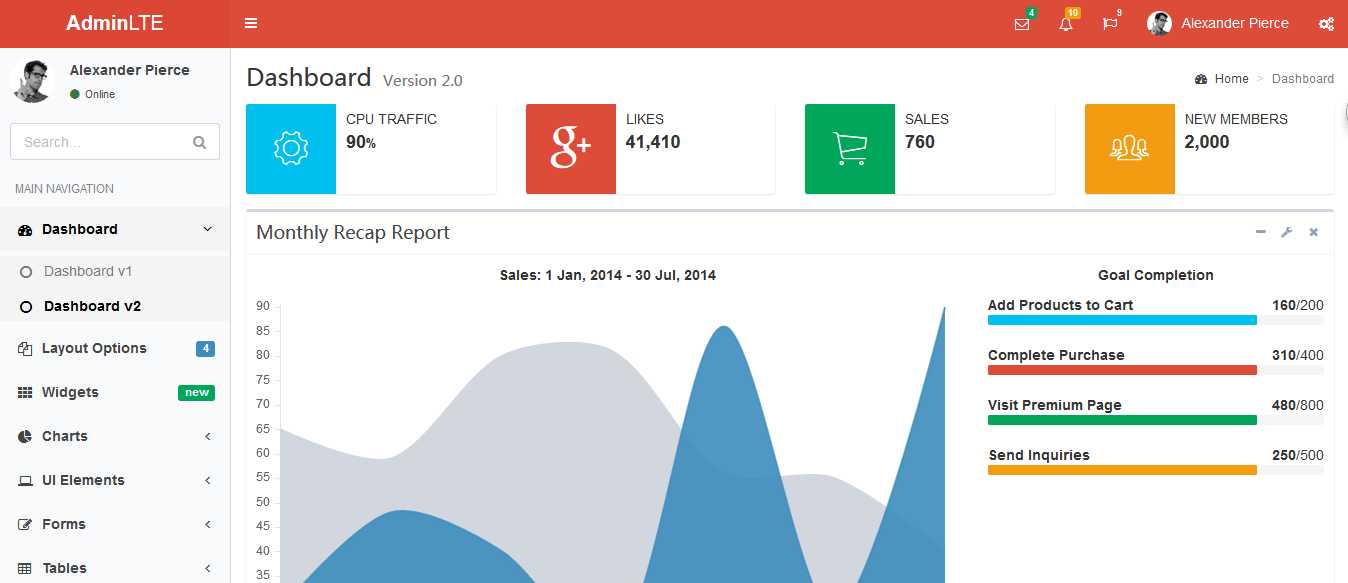1348x583 pixels.
Task: Expand the UI Elements submenu arrow
Action: (x=208, y=480)
